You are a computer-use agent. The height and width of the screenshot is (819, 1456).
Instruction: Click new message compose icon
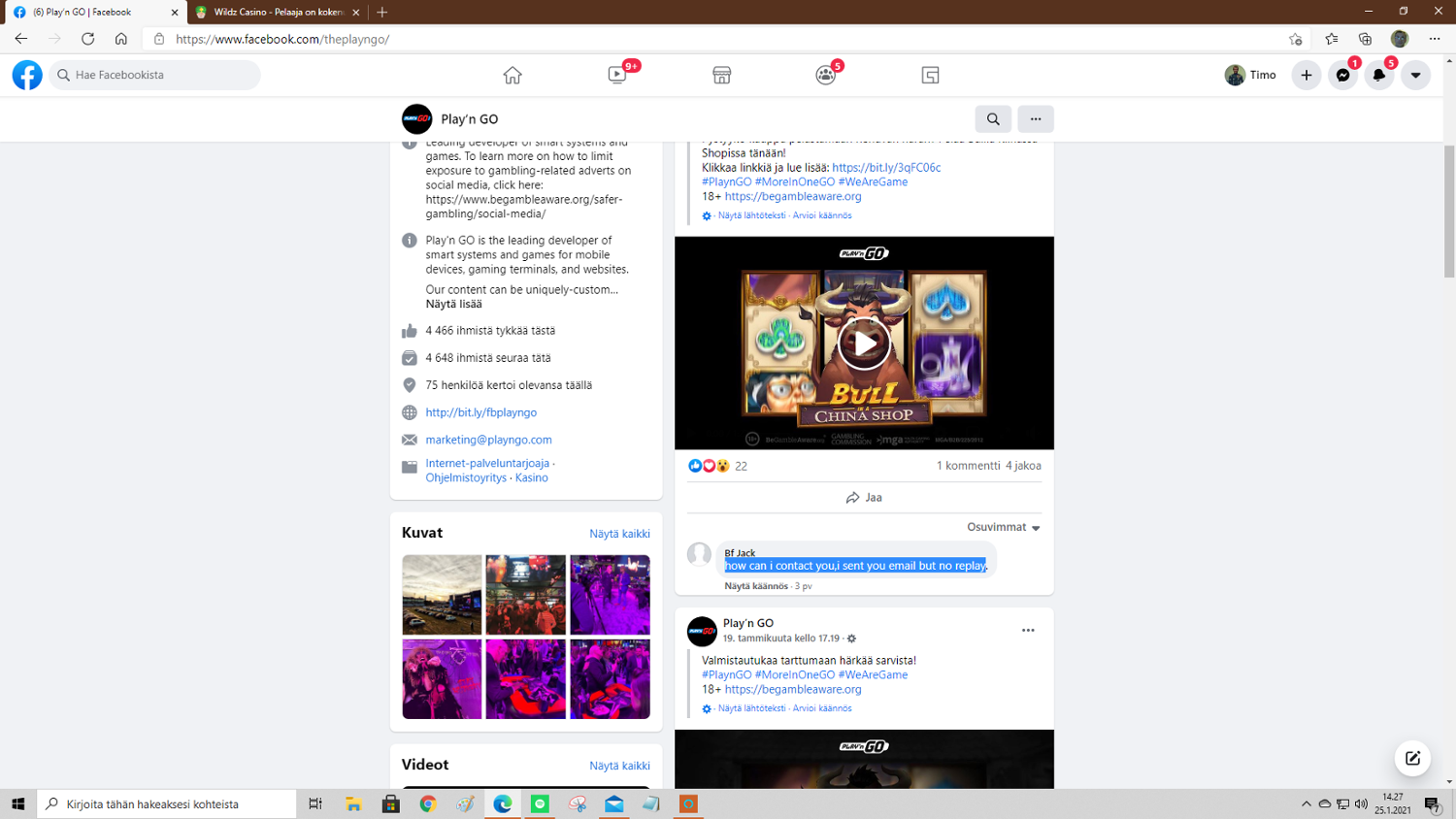(1412, 758)
